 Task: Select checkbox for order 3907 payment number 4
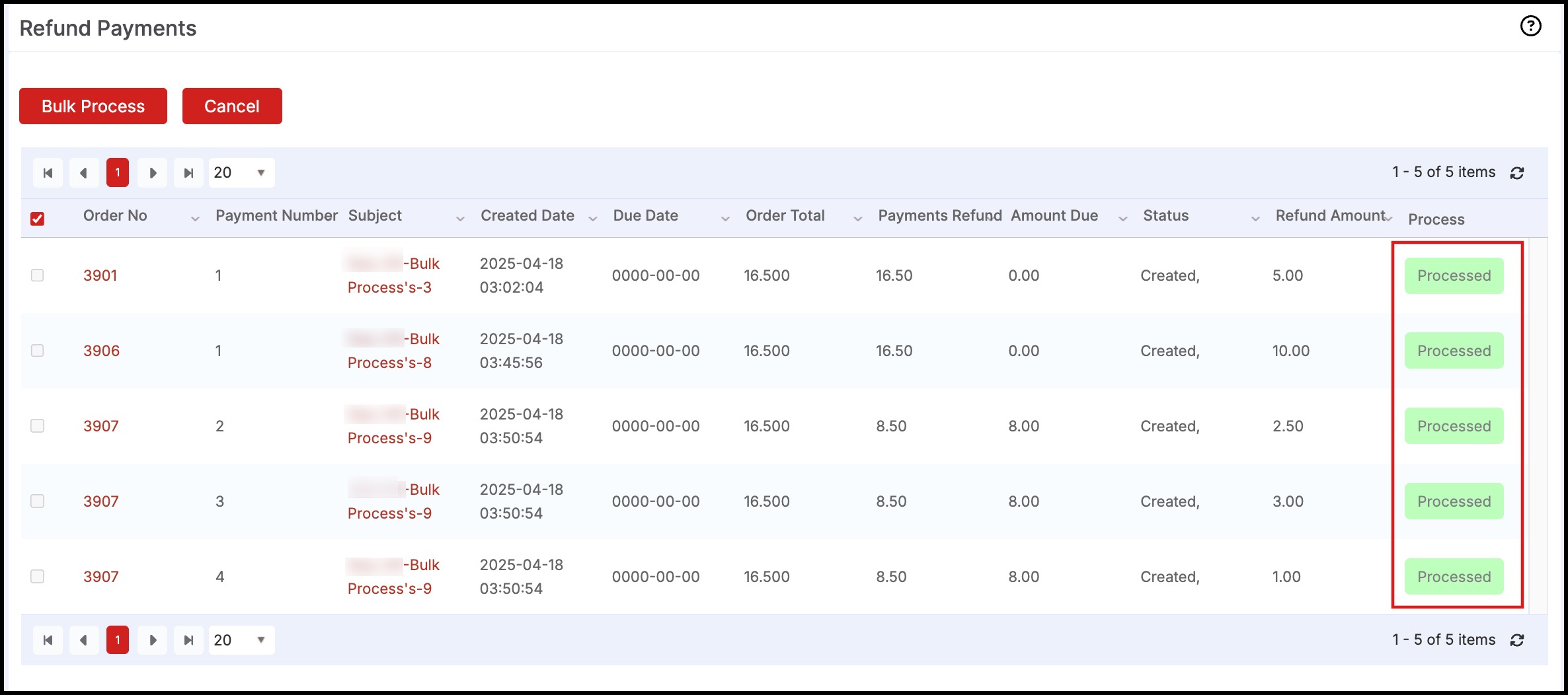coord(38,577)
